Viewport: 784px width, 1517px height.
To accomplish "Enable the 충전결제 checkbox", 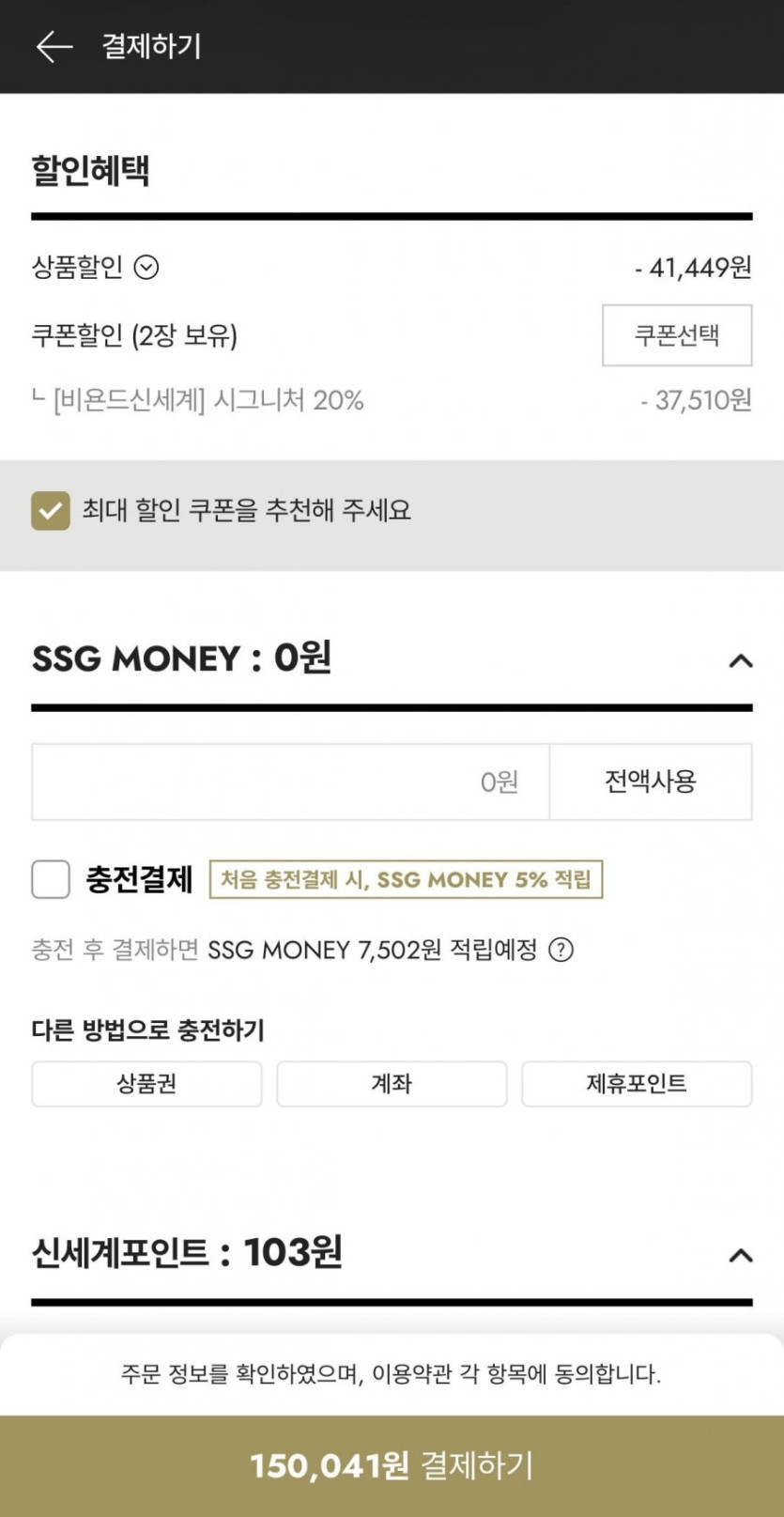I will [x=51, y=880].
